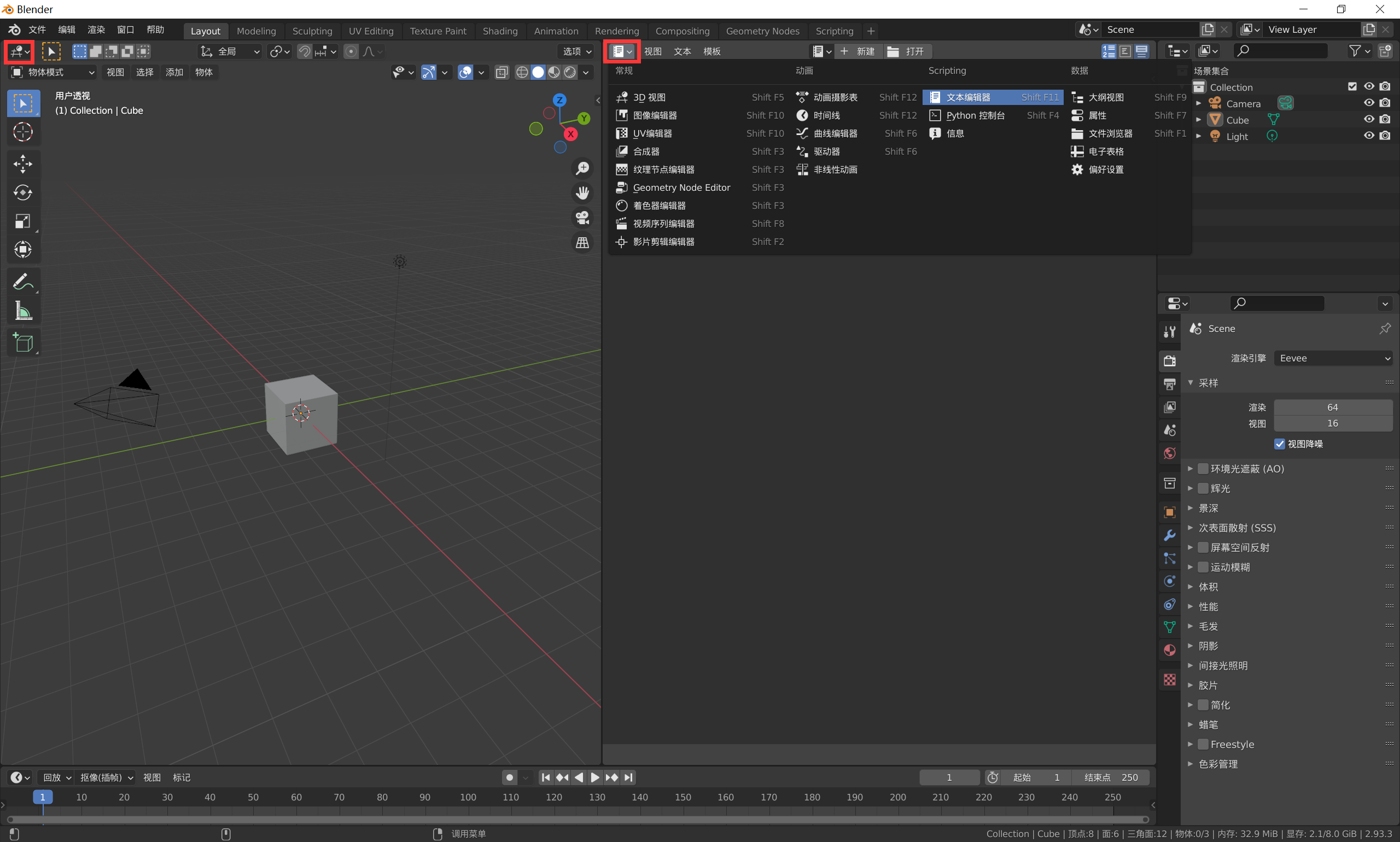The image size is (1400, 842).
Task: Disable the 视图降噪 checkbox
Action: [1280, 444]
